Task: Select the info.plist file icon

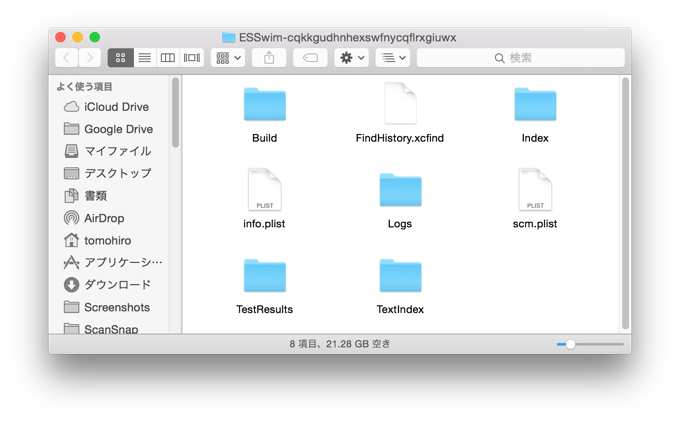Action: (x=265, y=190)
